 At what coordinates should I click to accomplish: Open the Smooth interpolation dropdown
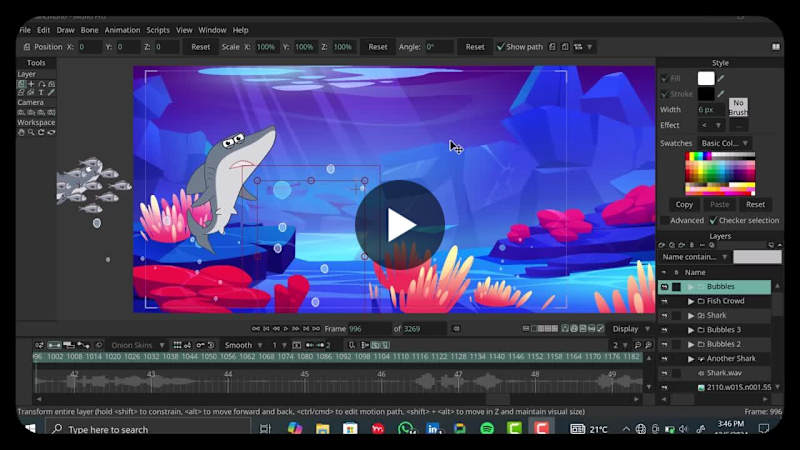(x=243, y=345)
